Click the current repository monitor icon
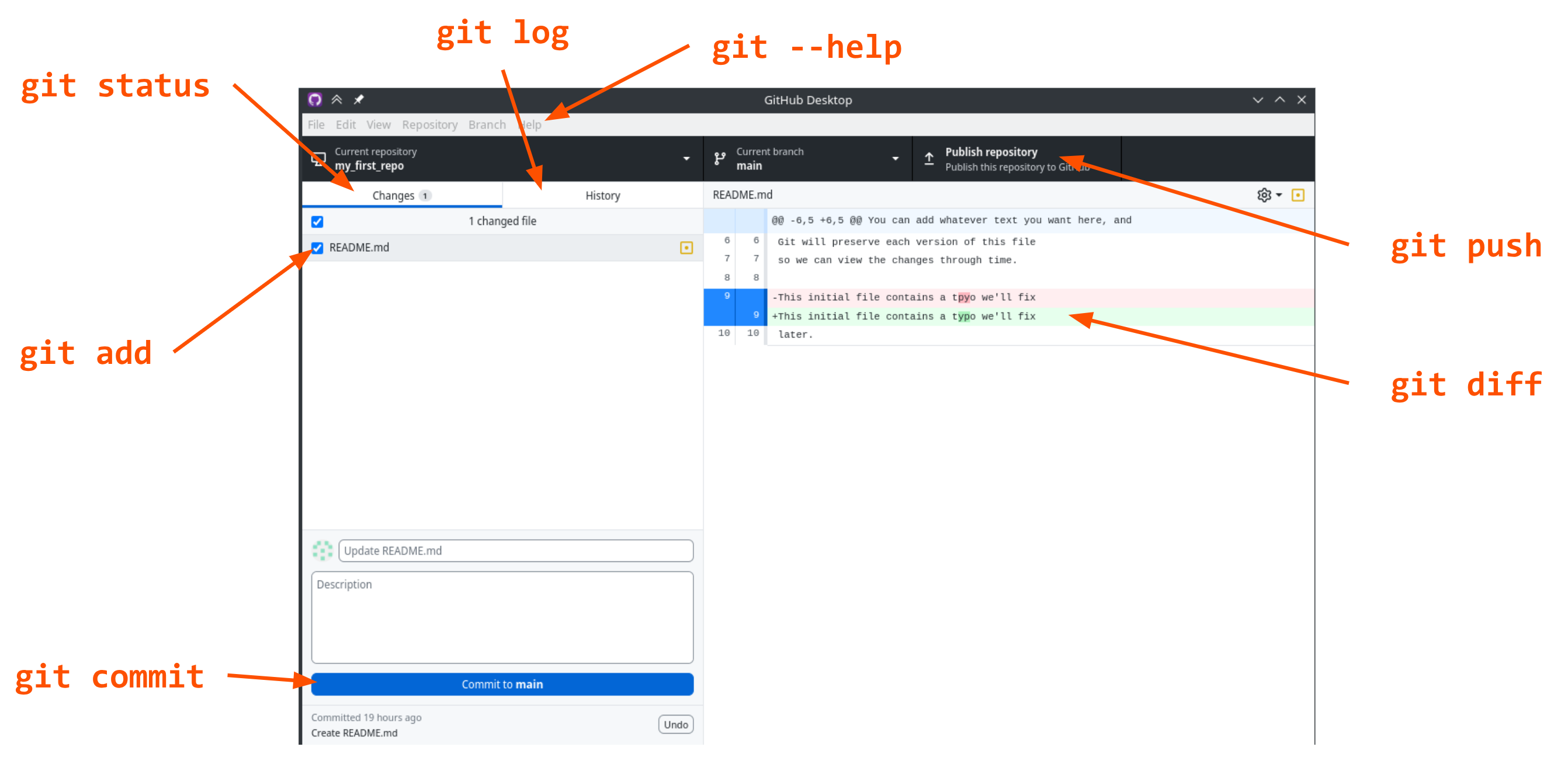Screen dimensions: 1568x771 [x=318, y=159]
